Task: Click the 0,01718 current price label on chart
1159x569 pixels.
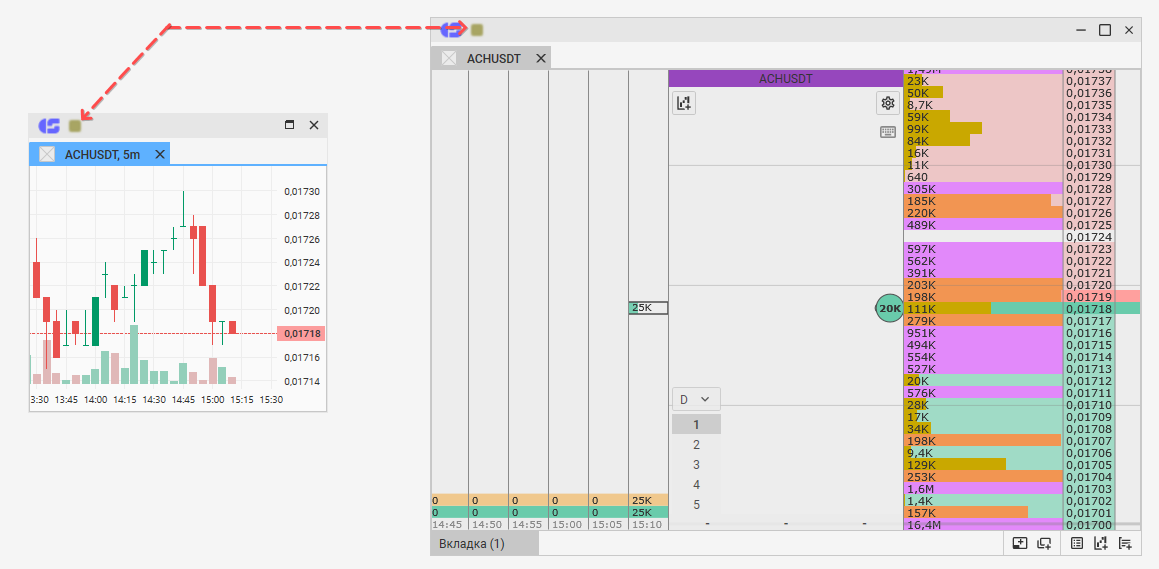Action: click(x=301, y=334)
